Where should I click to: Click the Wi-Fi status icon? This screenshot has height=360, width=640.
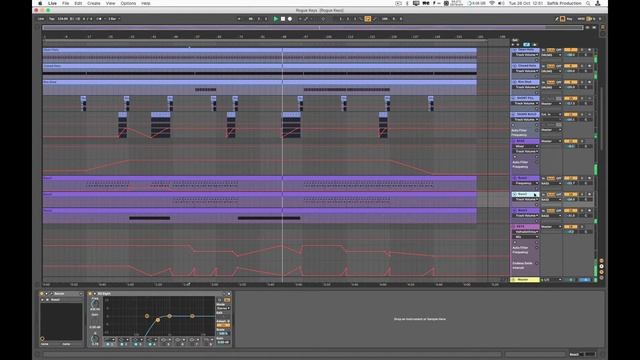pyautogui.click(x=492, y=3)
